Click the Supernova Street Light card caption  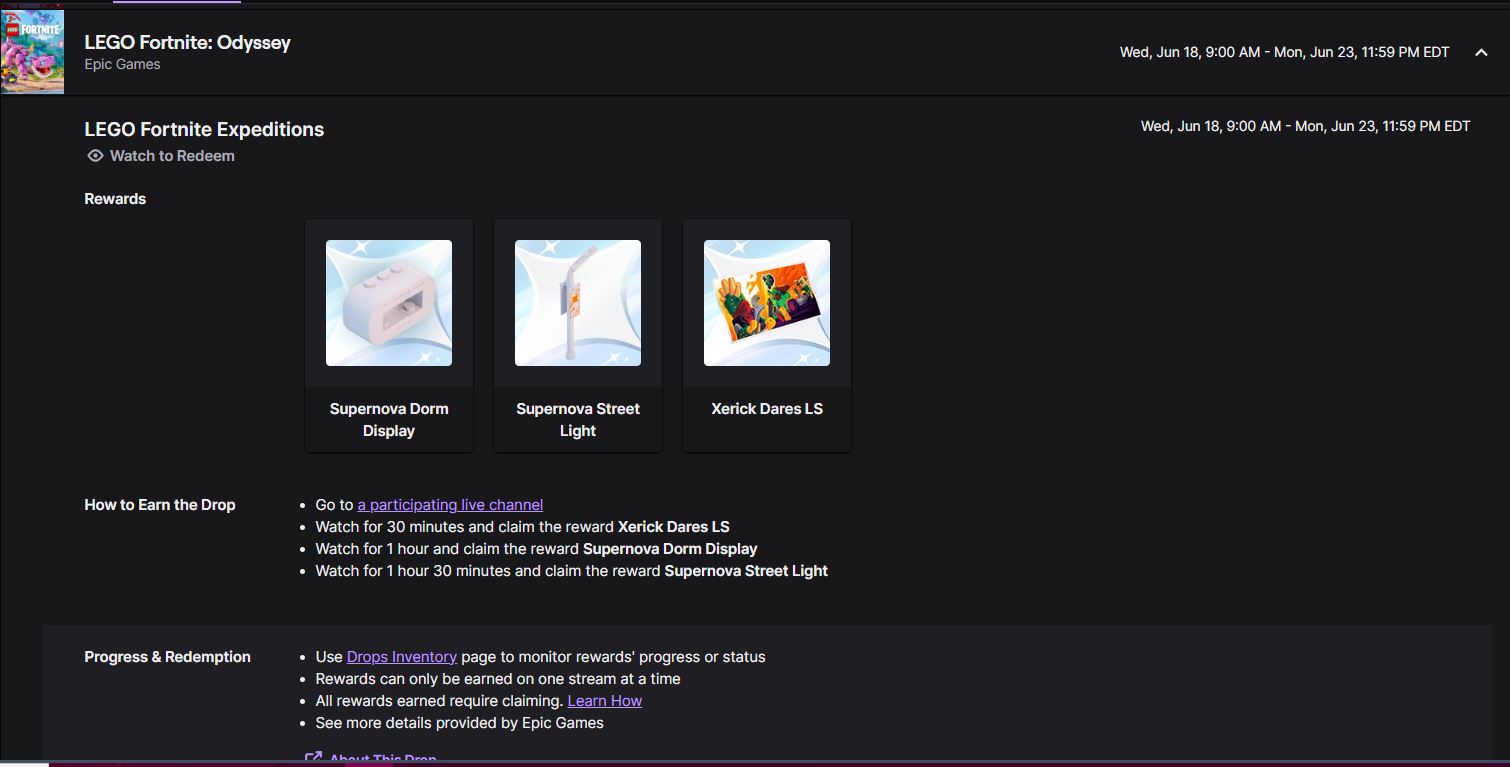(578, 420)
